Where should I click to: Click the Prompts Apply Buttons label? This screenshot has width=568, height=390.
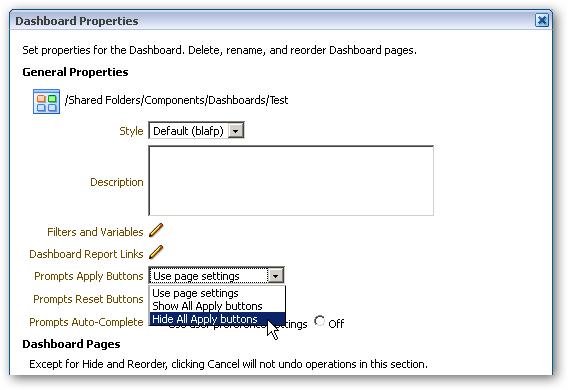click(89, 276)
